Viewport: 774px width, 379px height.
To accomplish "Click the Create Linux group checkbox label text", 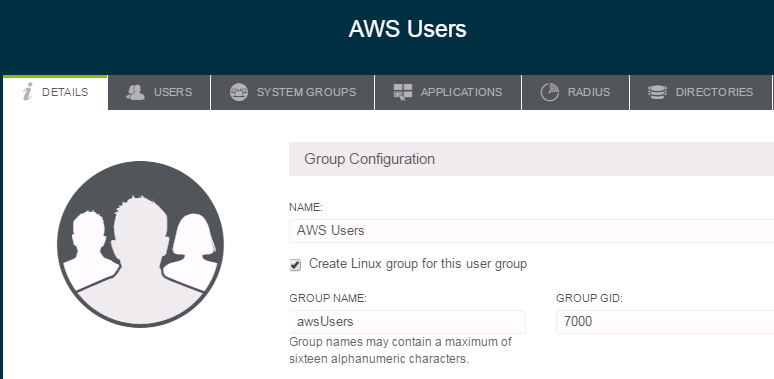I will point(418,264).
